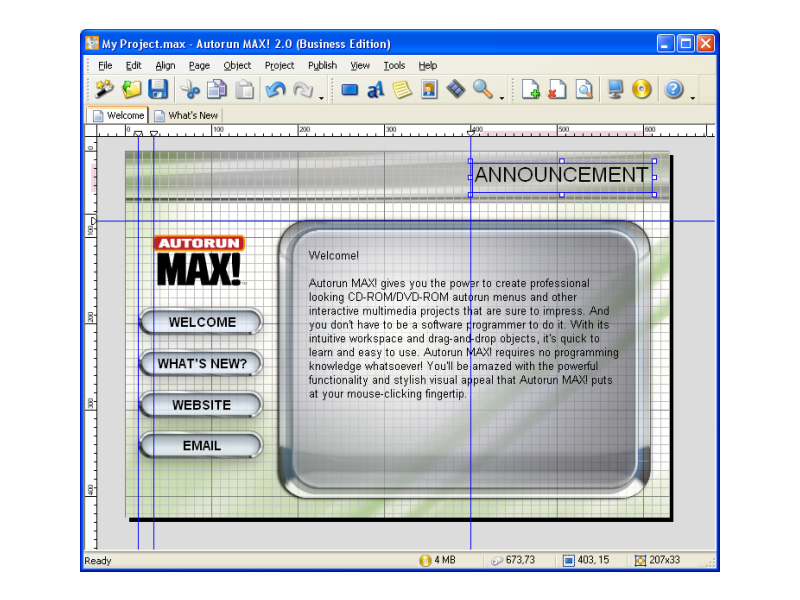This screenshot has width=800, height=600.
Task: Click the 207x33 size value in the status bar
Action: click(x=664, y=560)
